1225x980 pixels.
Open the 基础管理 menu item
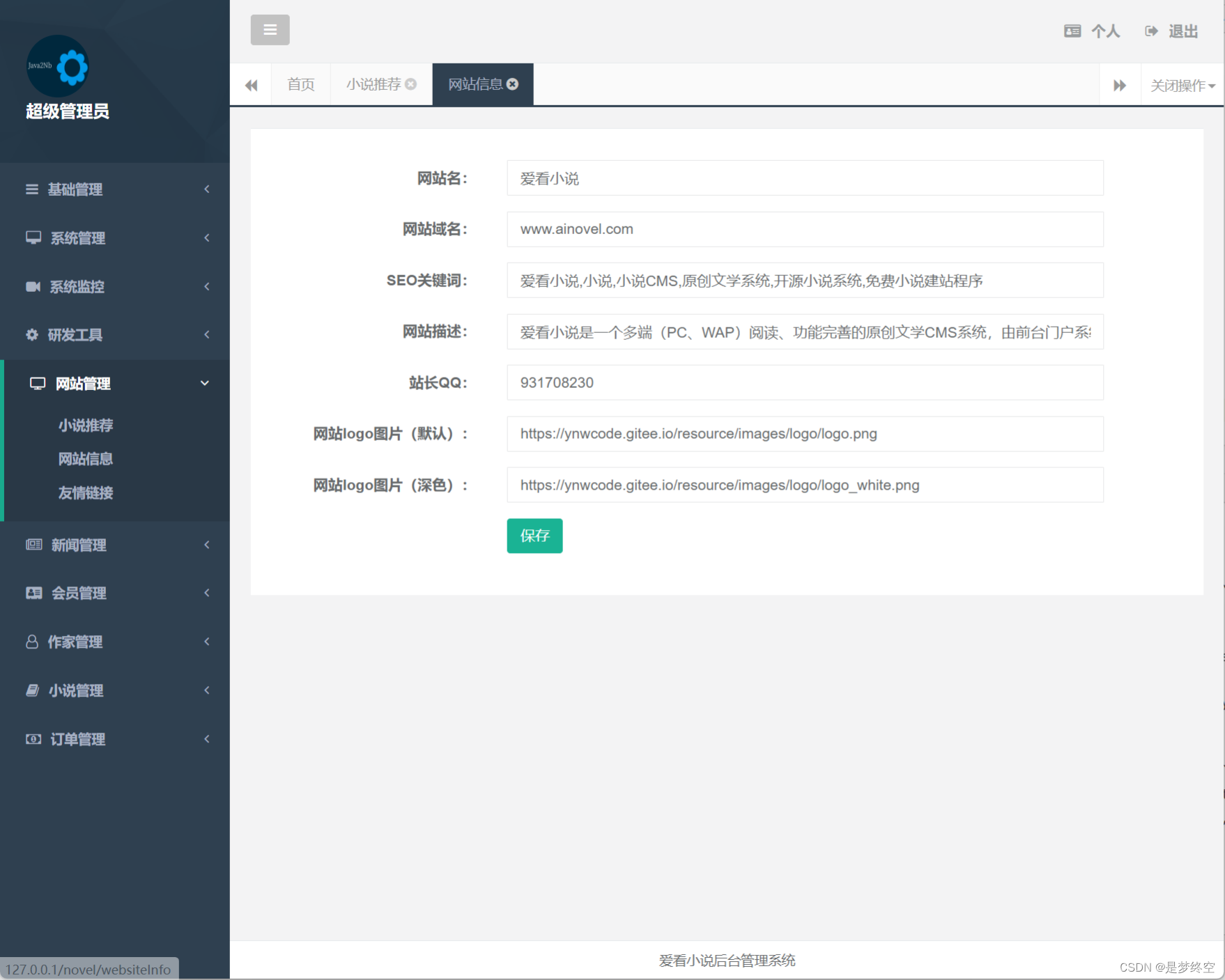115,189
